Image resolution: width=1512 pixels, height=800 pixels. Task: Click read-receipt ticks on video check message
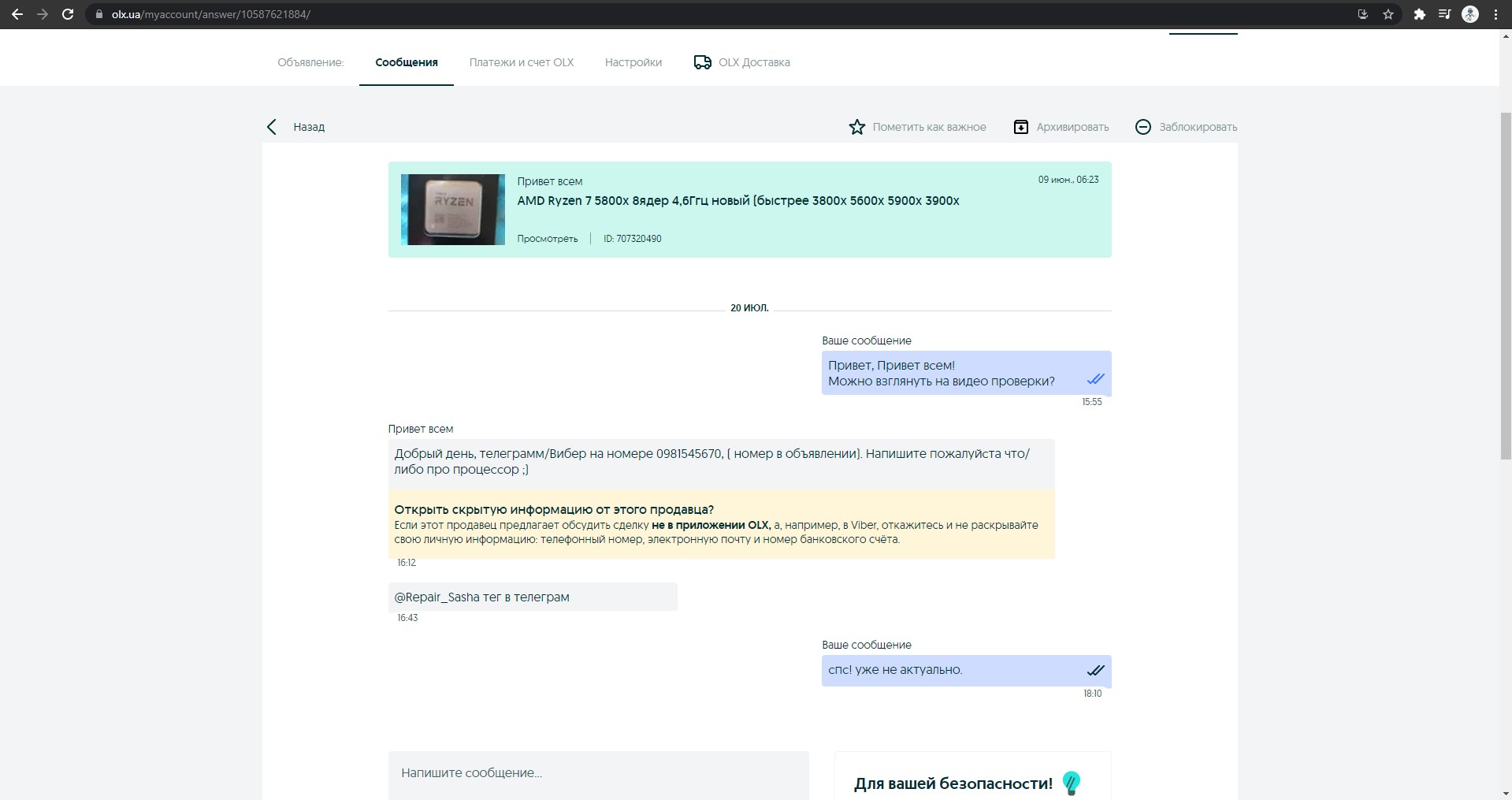coord(1095,379)
